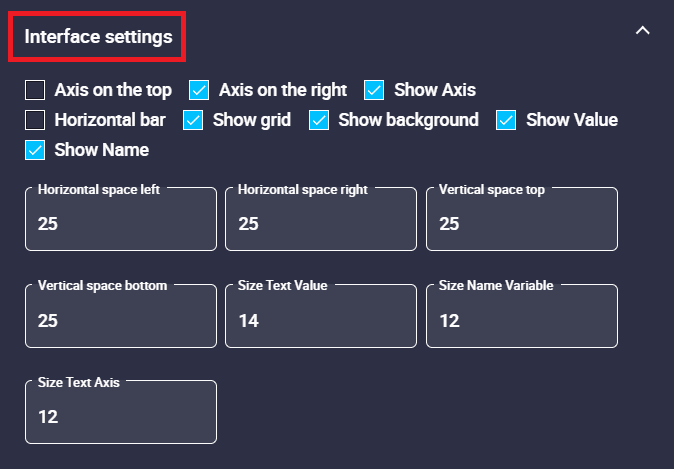Focus the Size Name Variable field
674x469 pixels.
coord(522,320)
